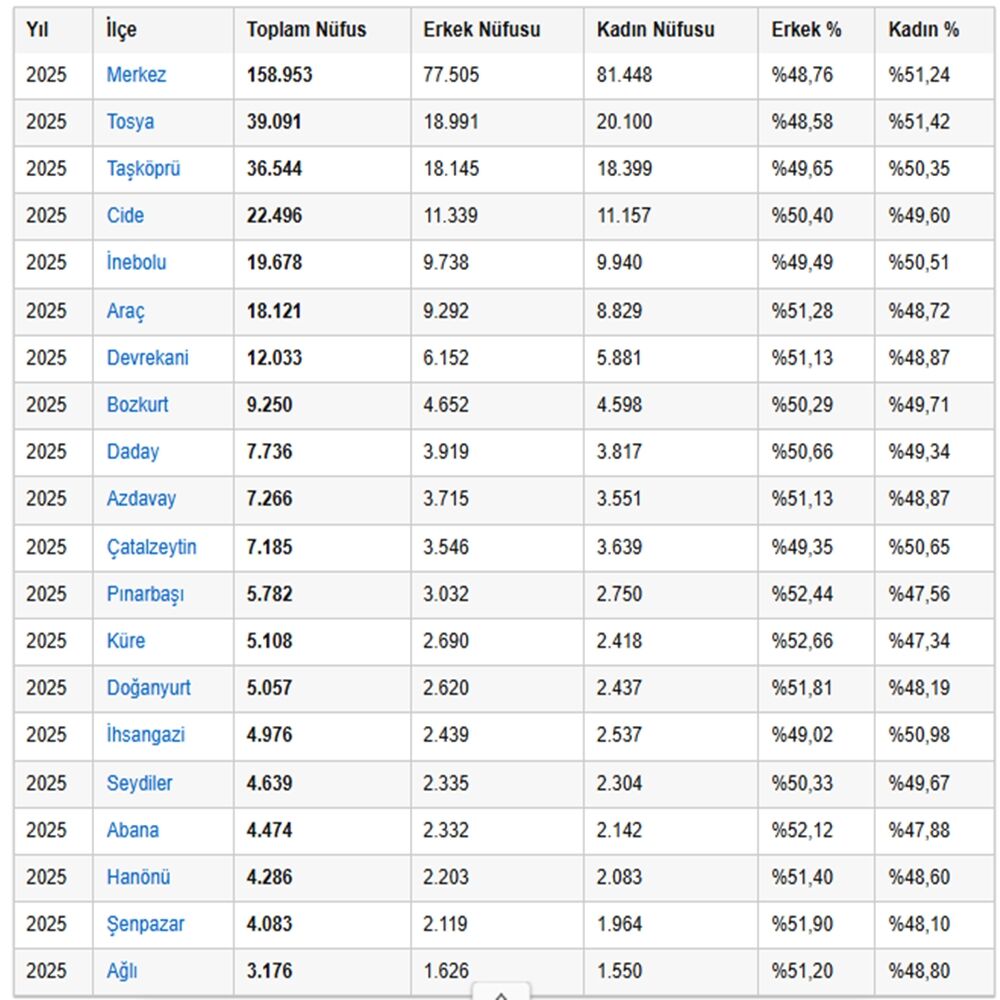1000x1000 pixels.
Task: Click the Toplam Nüfus column header
Action: pyautogui.click(x=306, y=30)
